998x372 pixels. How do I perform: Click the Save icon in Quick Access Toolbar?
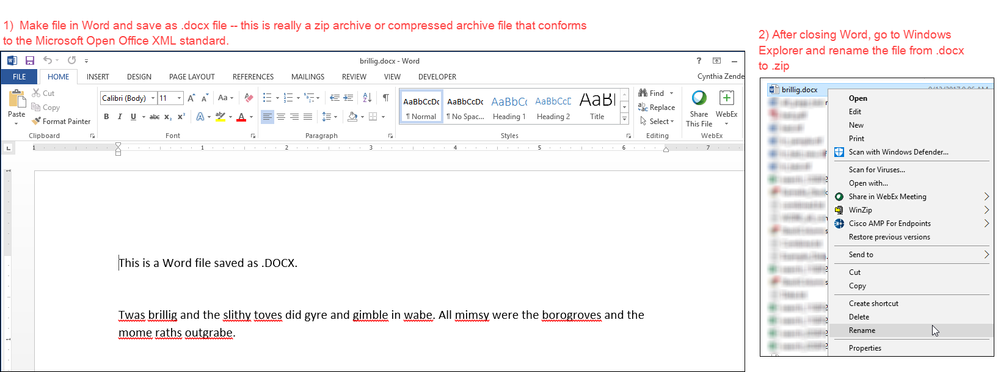click(x=29, y=61)
